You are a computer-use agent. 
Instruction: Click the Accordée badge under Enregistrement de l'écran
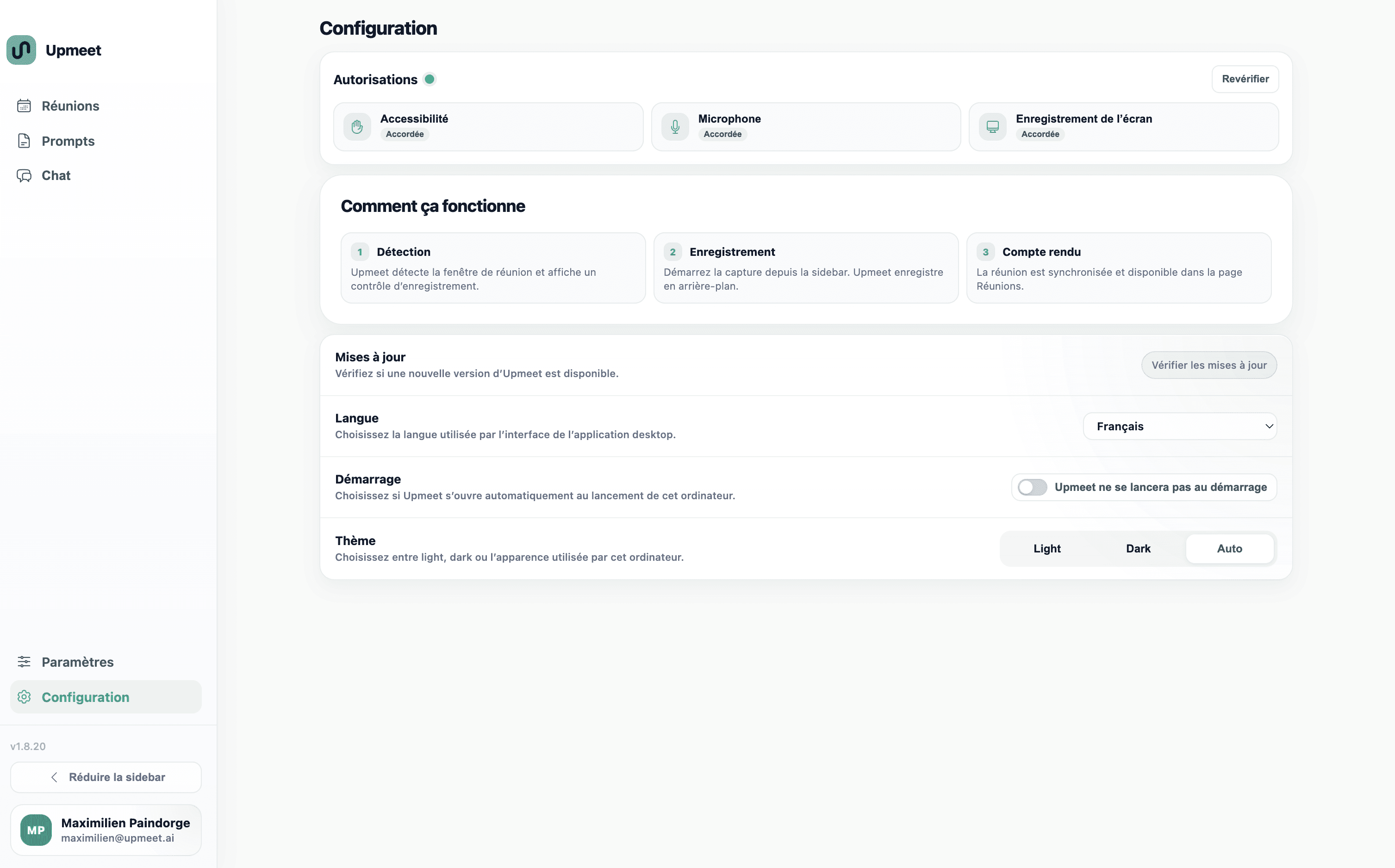pyautogui.click(x=1040, y=134)
